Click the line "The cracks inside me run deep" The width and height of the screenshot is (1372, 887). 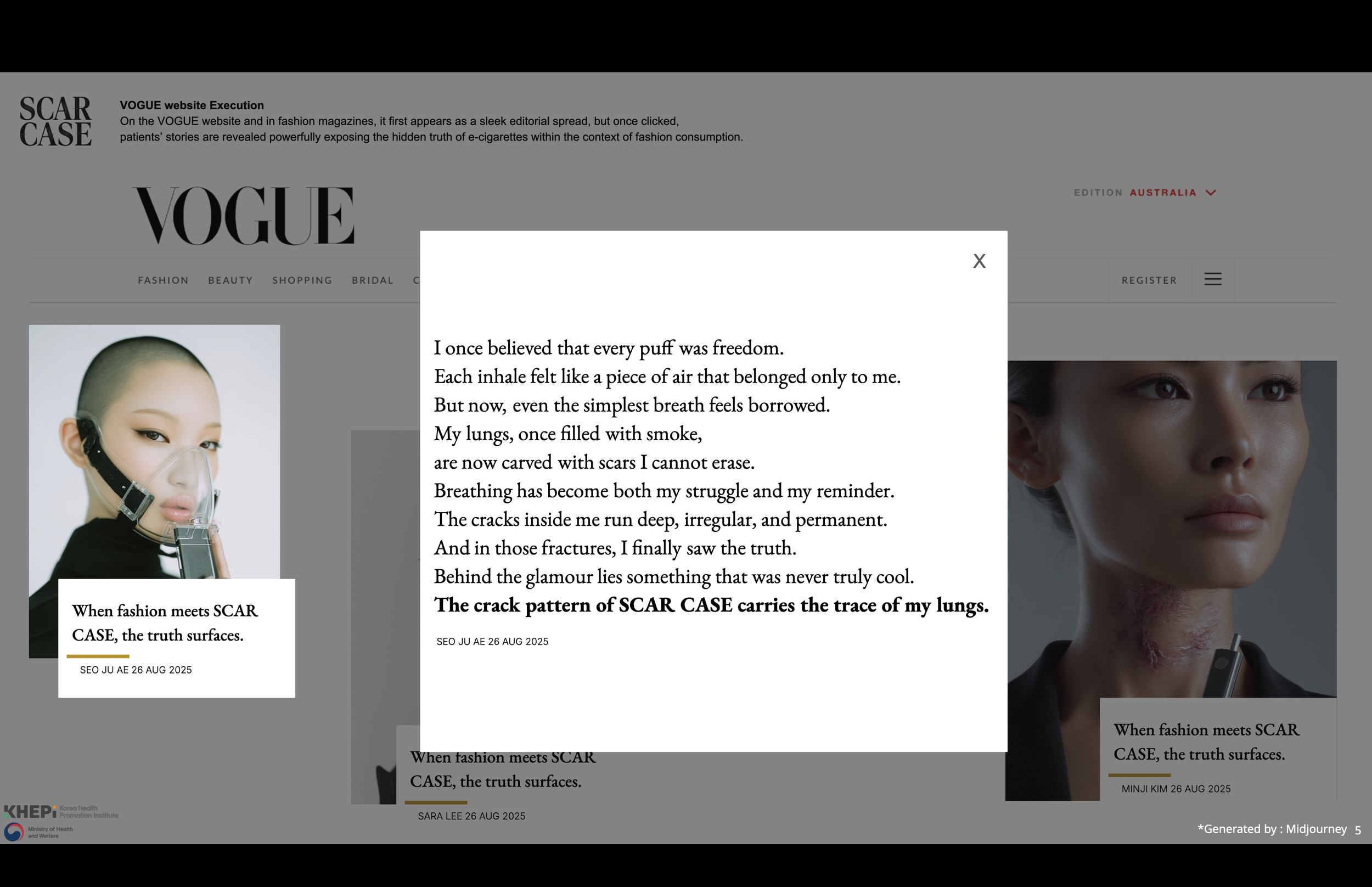pos(660,520)
